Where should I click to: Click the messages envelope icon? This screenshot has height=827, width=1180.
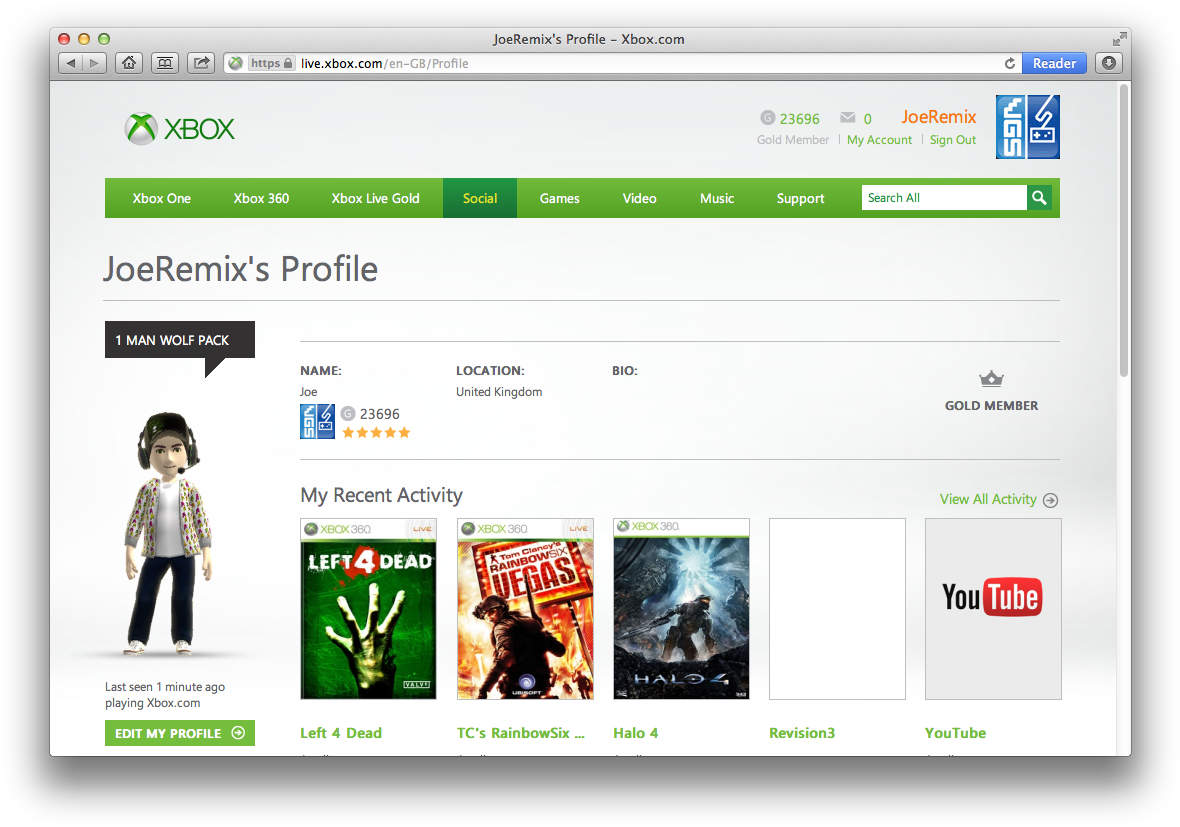[x=847, y=117]
